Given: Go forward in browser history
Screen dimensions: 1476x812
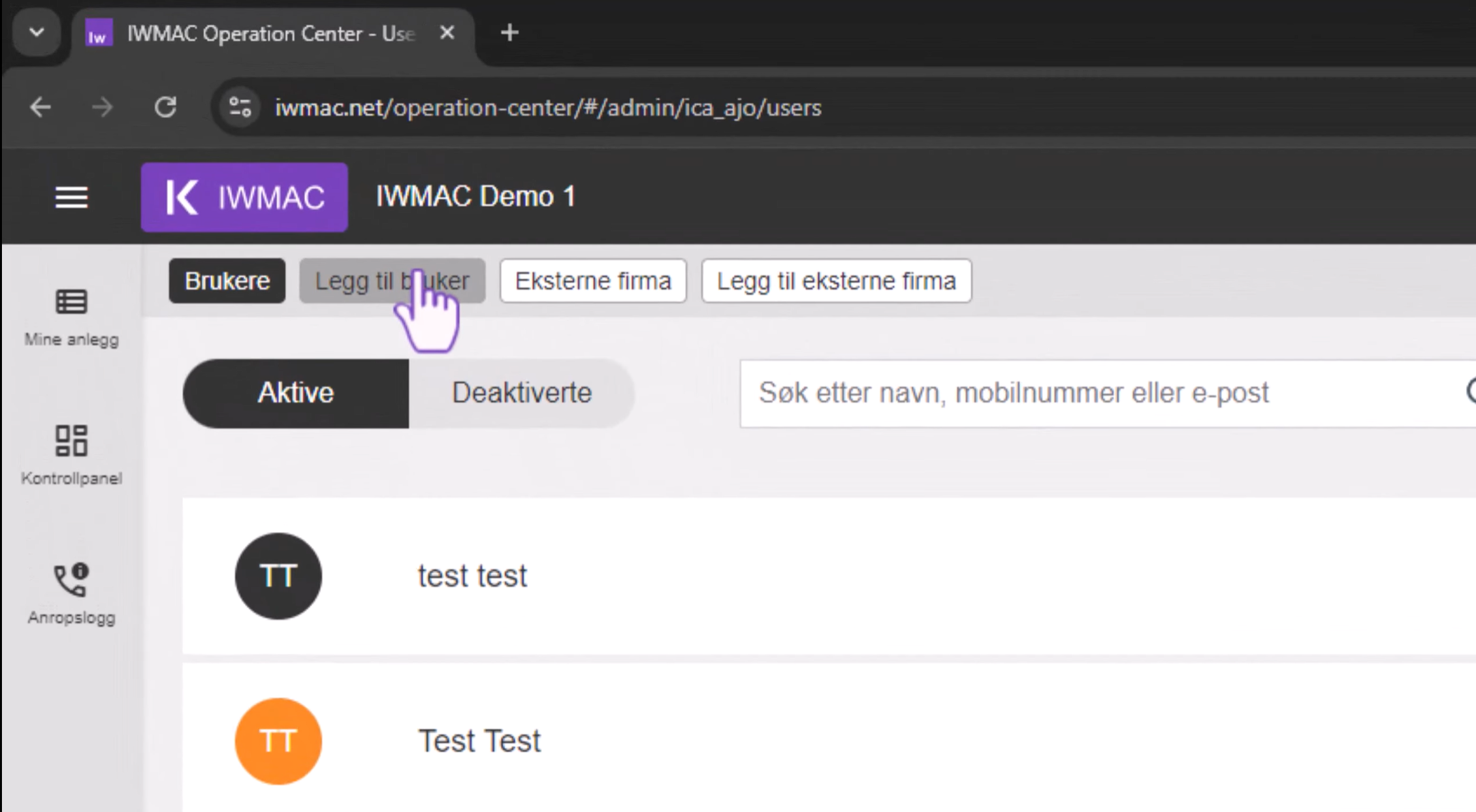Looking at the screenshot, I should pyautogui.click(x=102, y=107).
